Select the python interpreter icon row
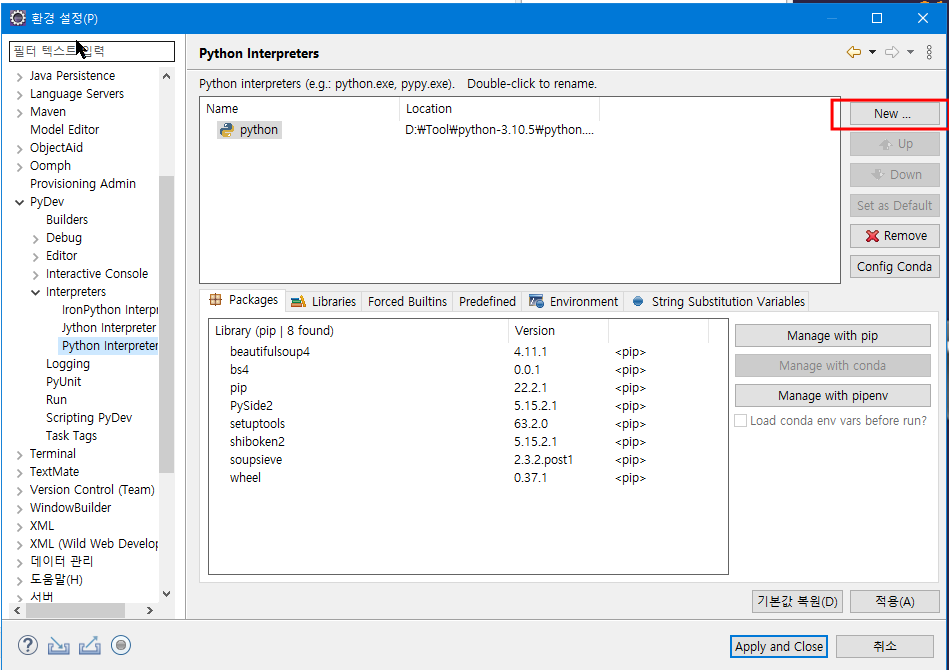 coord(249,130)
